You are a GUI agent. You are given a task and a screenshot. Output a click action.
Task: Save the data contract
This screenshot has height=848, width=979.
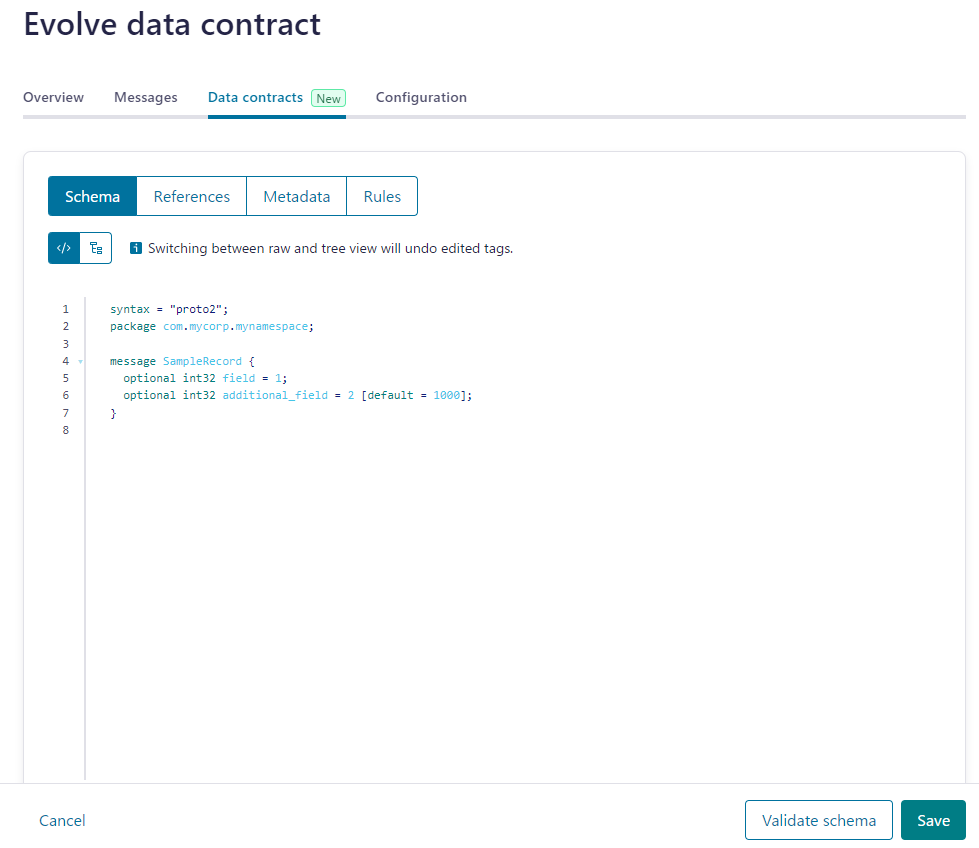click(x=933, y=820)
